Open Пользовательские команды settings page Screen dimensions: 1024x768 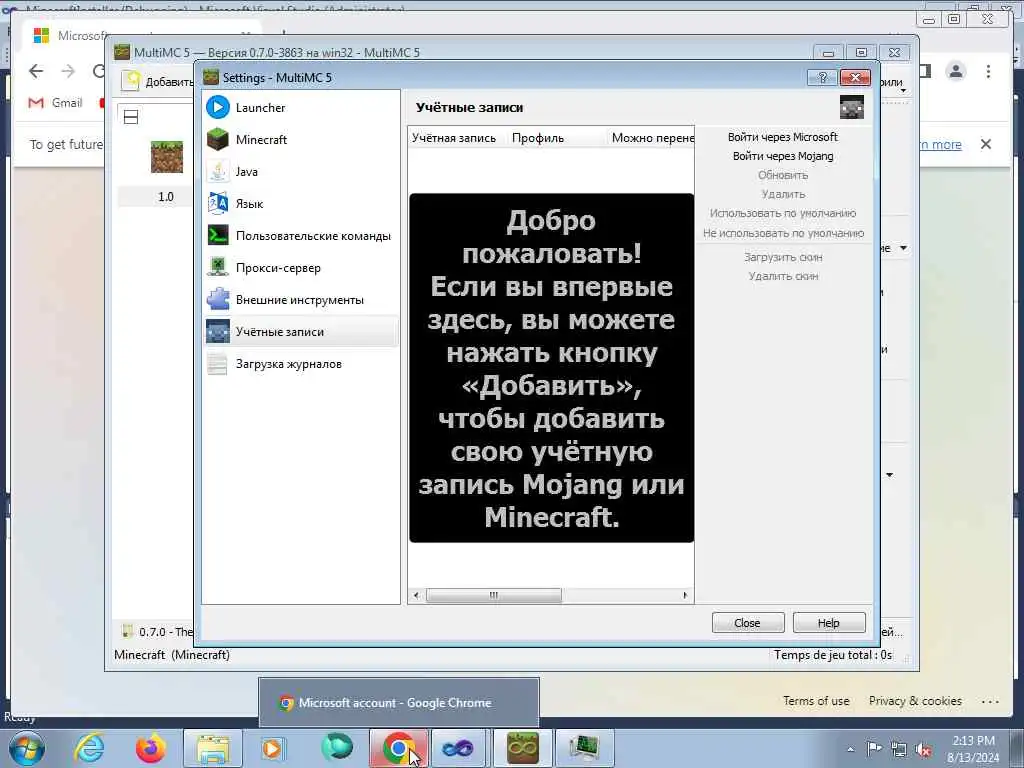pos(300,235)
